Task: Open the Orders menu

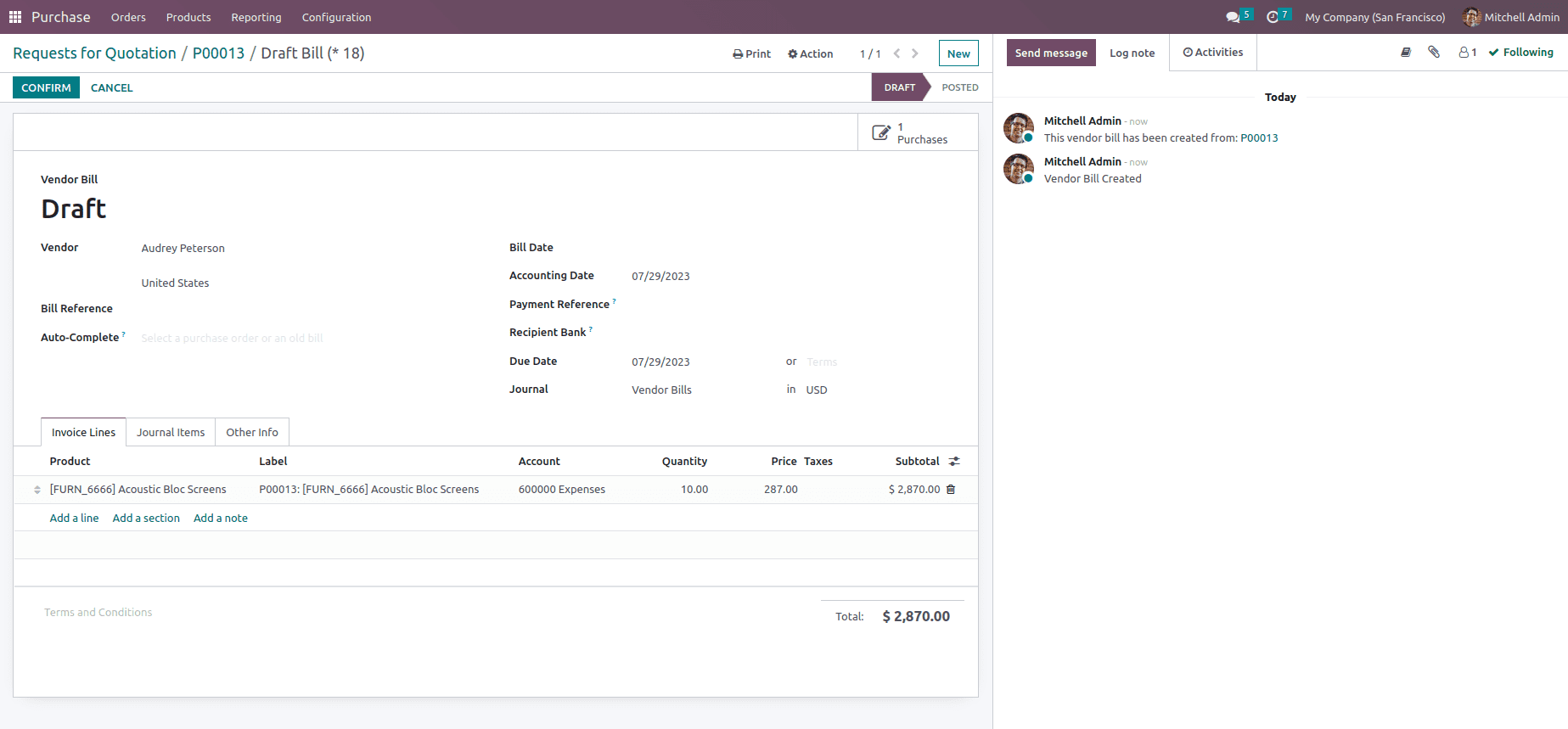Action: coord(128,17)
